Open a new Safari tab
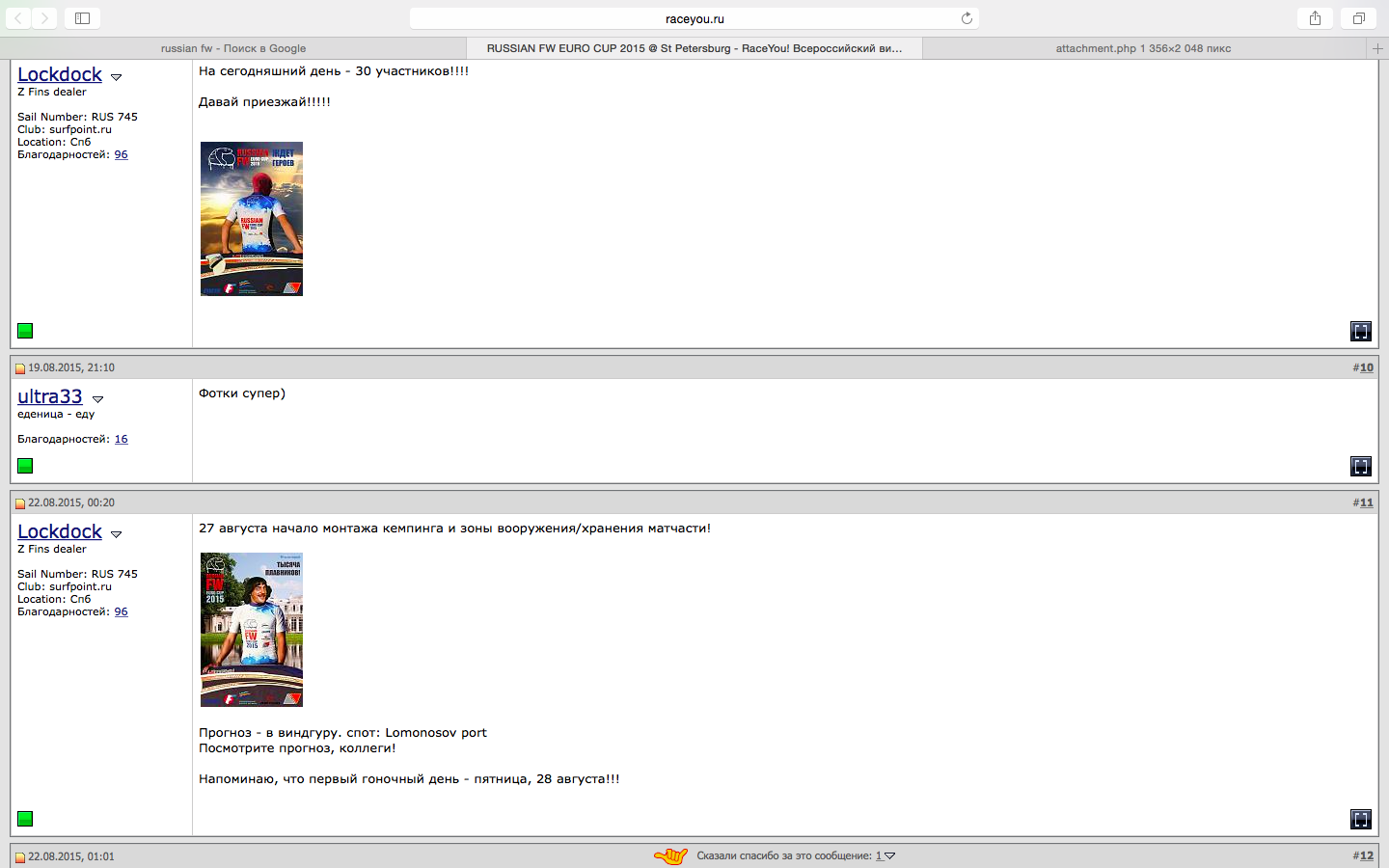This screenshot has height=868, width=1389. click(x=1377, y=48)
